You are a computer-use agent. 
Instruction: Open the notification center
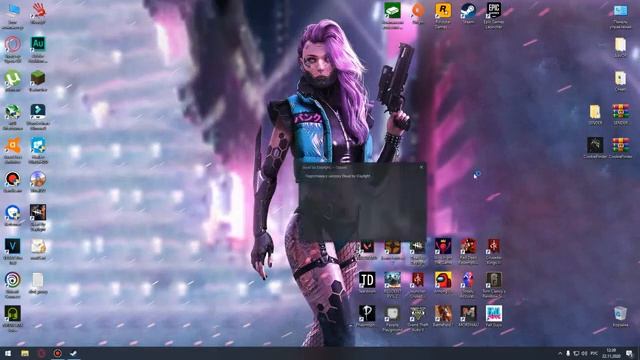tap(629, 353)
